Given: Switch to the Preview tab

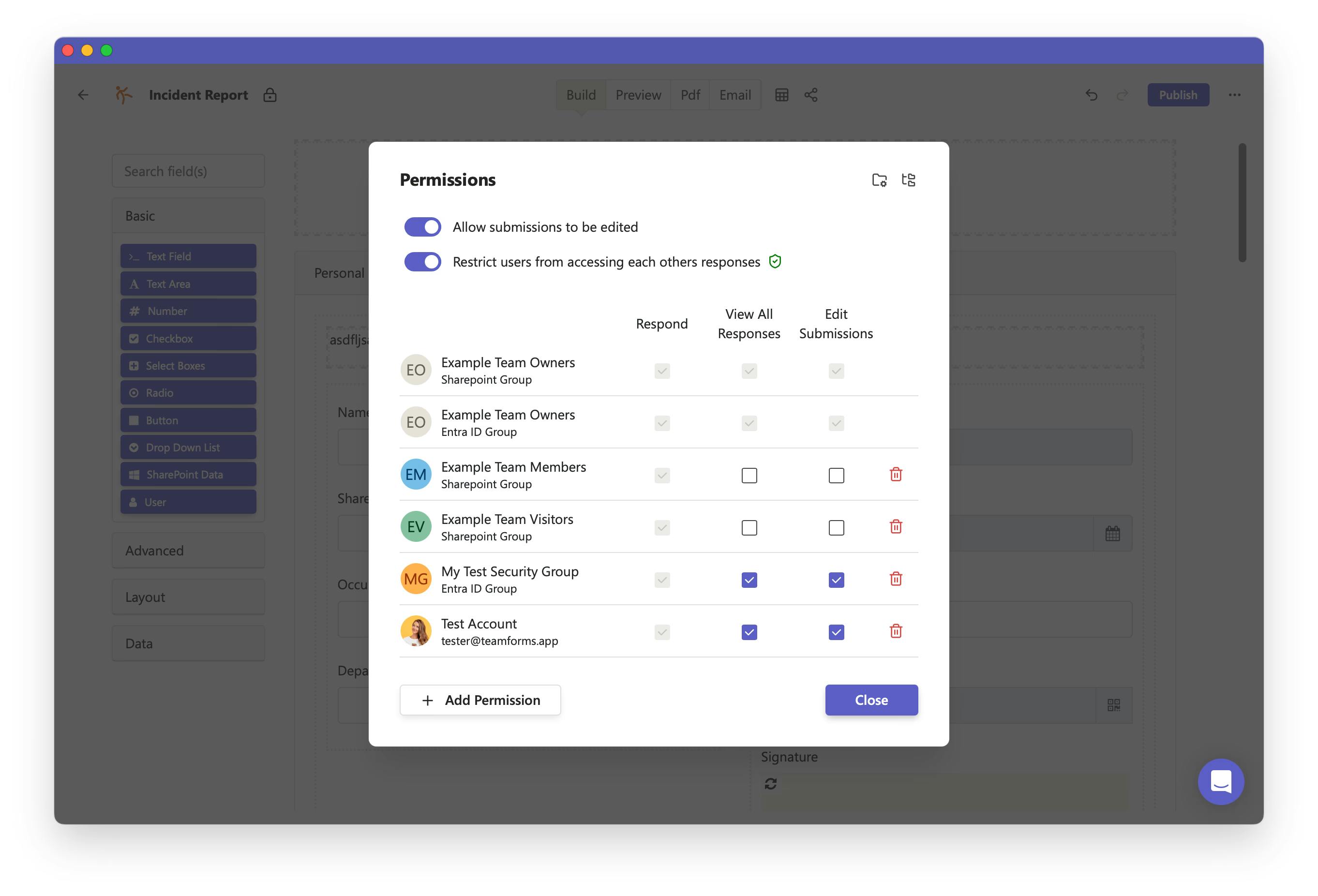Looking at the screenshot, I should (x=638, y=95).
